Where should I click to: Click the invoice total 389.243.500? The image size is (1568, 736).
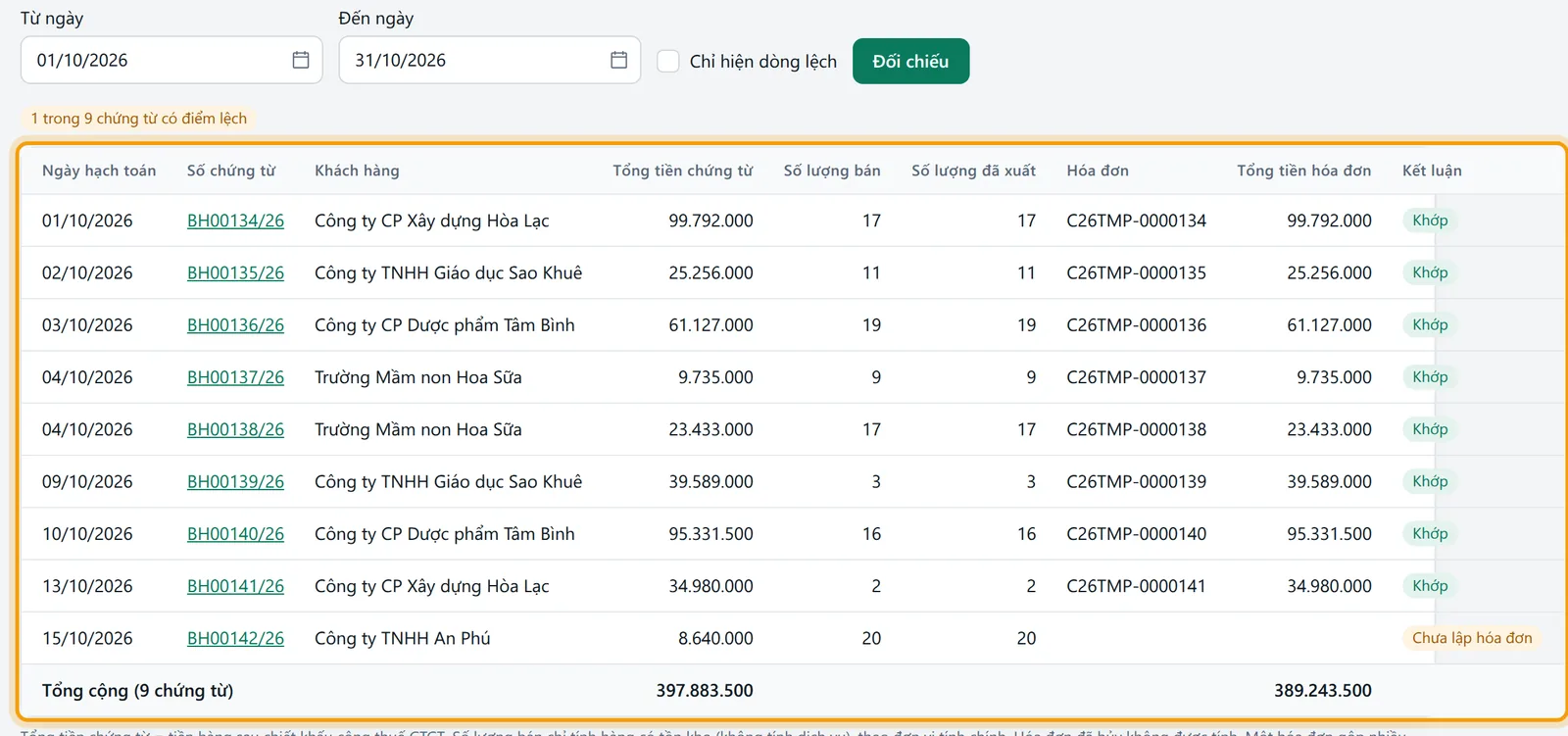tap(1323, 691)
